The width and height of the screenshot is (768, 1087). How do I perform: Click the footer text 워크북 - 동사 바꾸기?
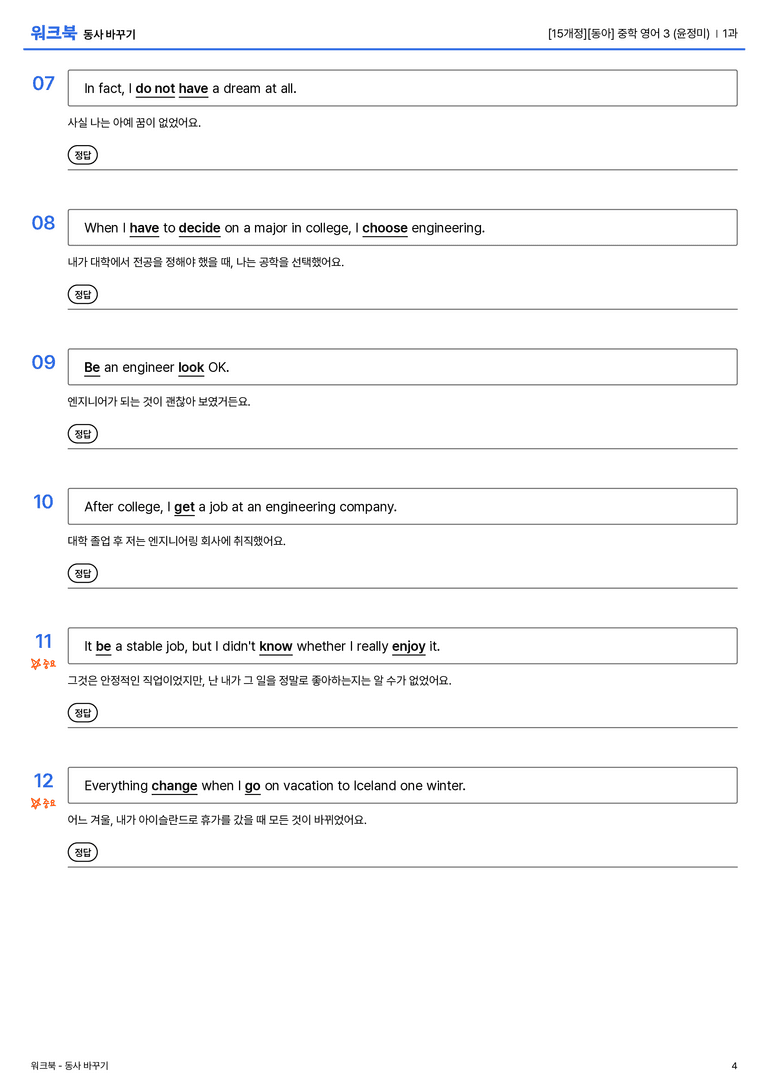(69, 1066)
